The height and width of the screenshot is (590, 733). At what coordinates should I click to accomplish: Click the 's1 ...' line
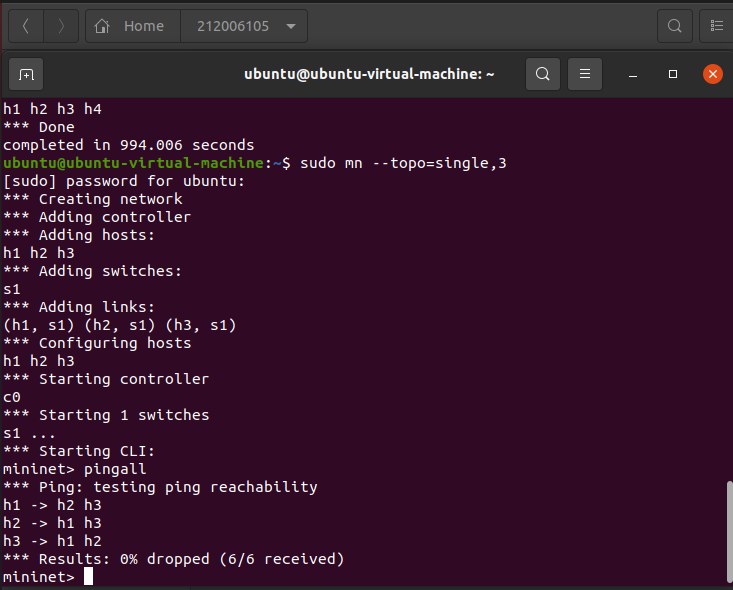(x=29, y=433)
